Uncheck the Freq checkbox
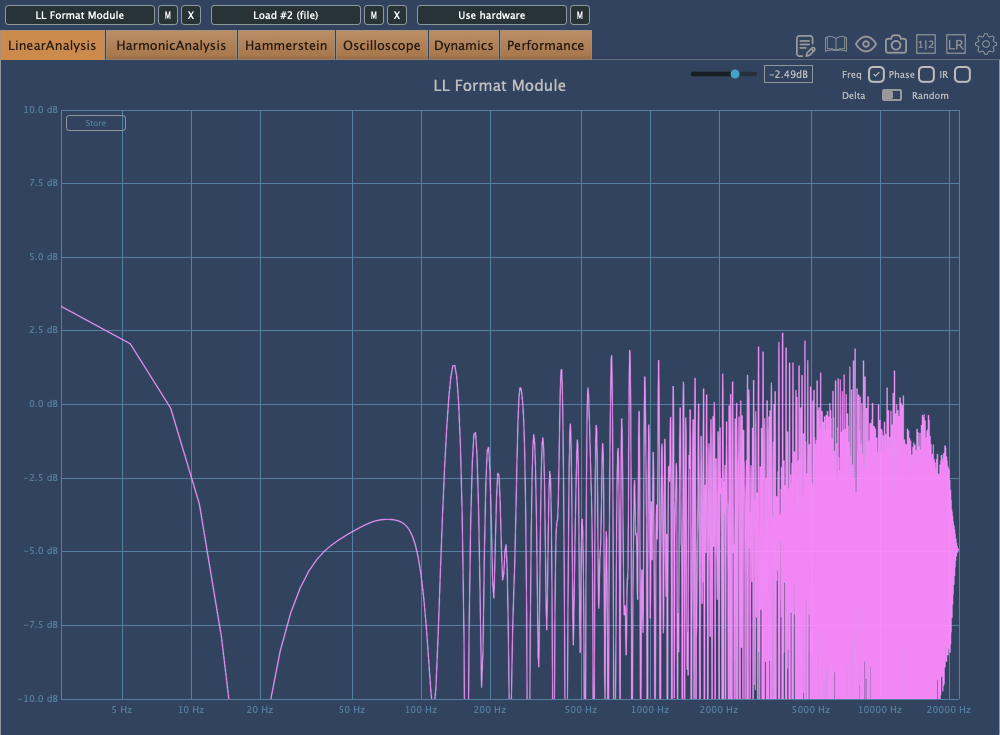 pos(876,74)
